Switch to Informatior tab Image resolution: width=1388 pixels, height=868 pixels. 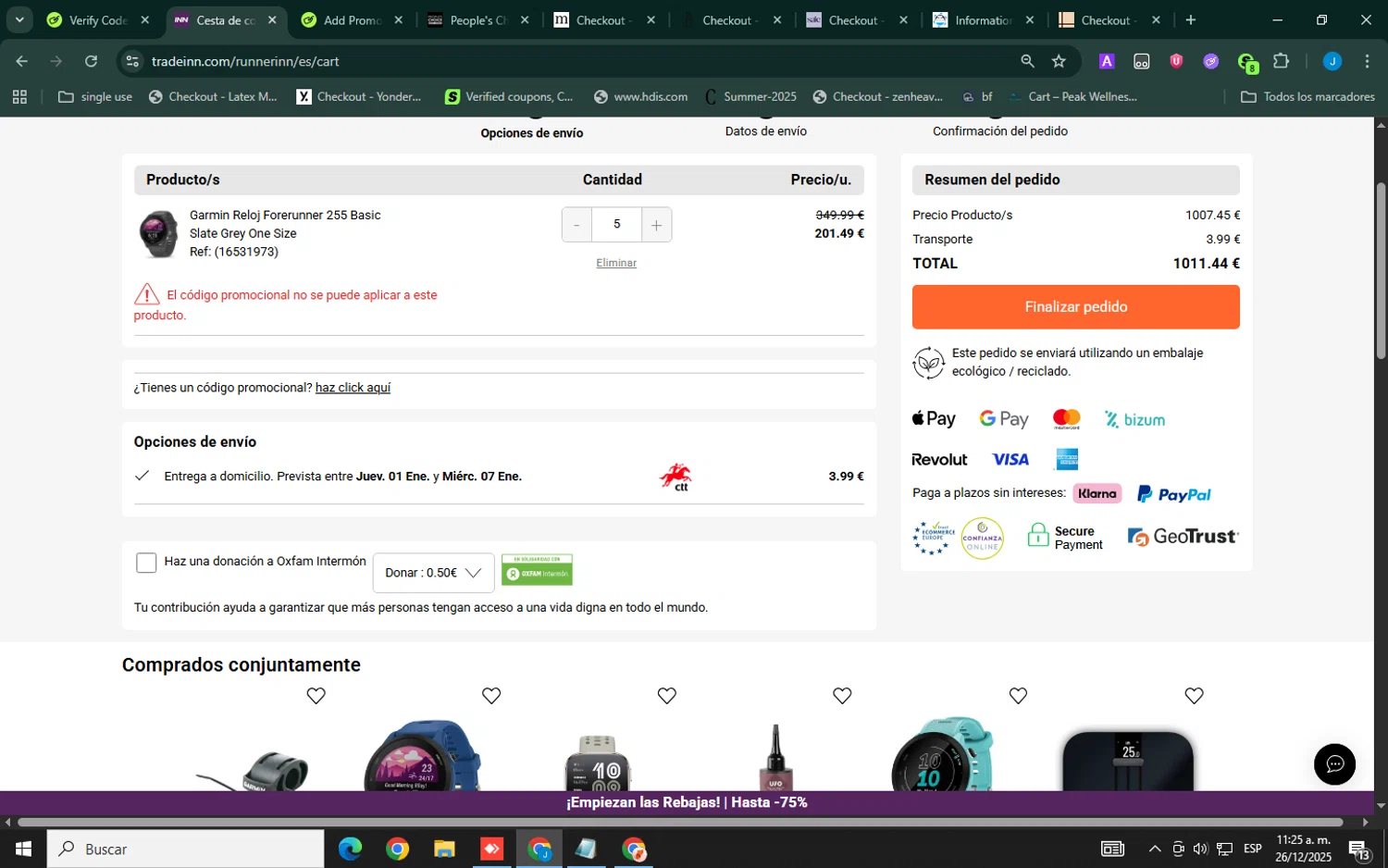pyautogui.click(x=983, y=20)
